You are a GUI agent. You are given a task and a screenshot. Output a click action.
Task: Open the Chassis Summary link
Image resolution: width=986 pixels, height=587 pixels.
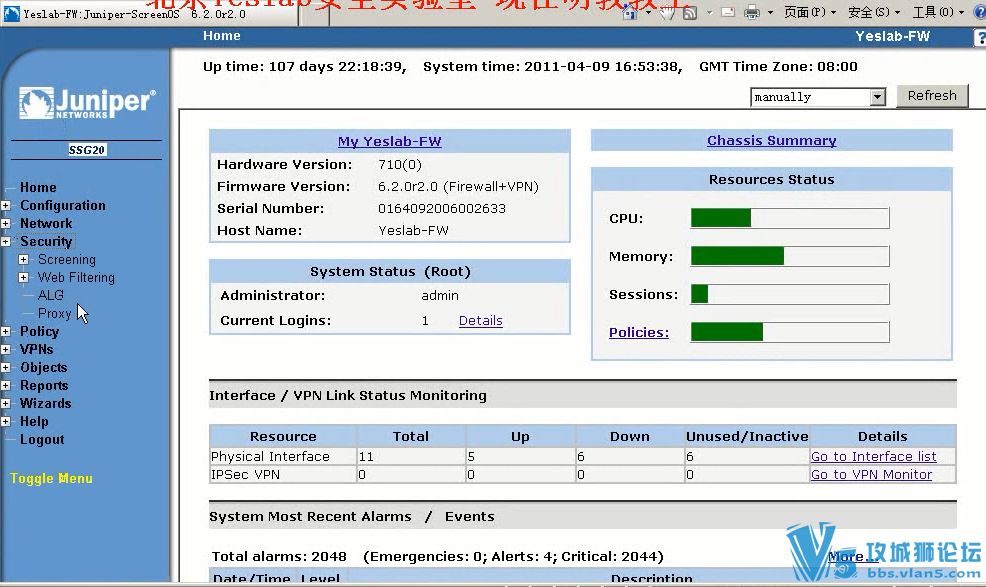pos(771,140)
